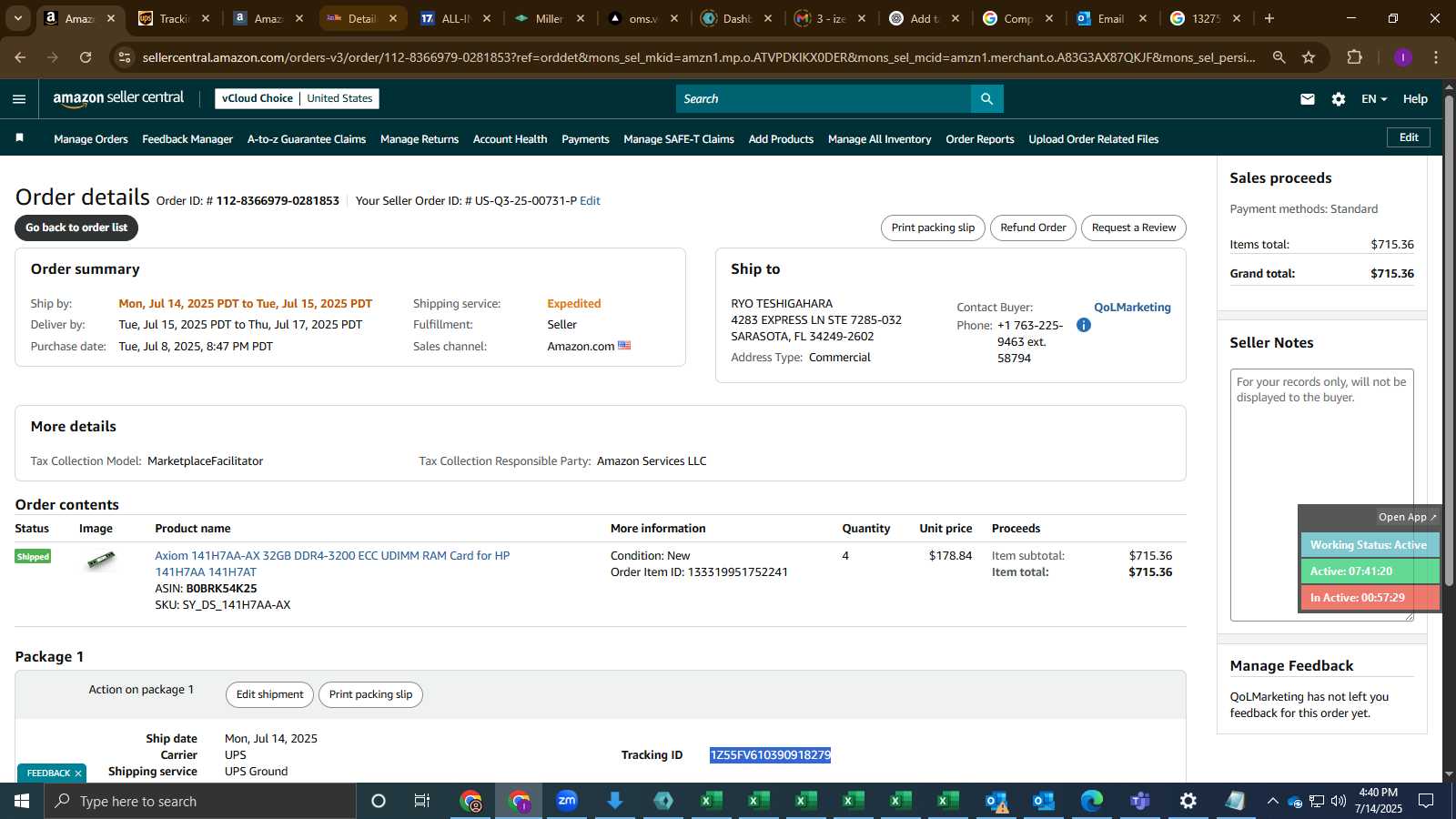Open Manage Returns menu item
The image size is (1456, 819).
pyautogui.click(x=420, y=139)
